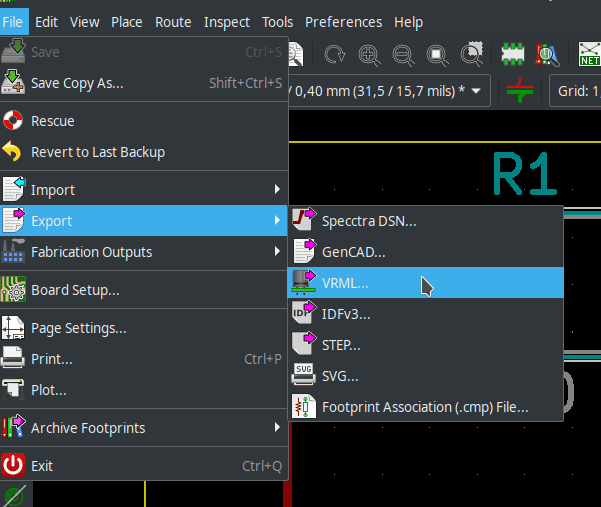601x507 pixels.
Task: Open the Help menu
Action: pyautogui.click(x=408, y=22)
